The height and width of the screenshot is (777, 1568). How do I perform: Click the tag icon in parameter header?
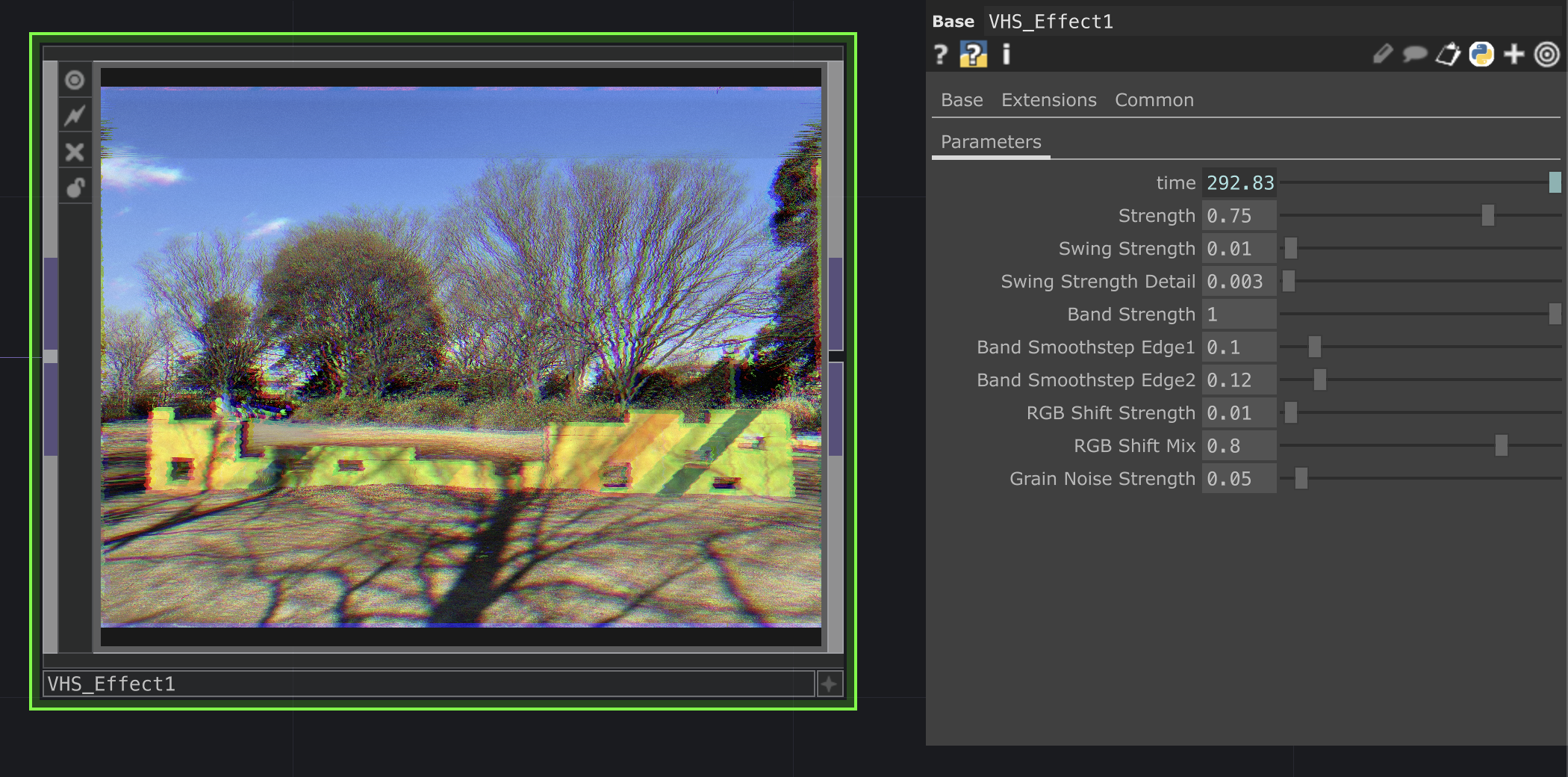(x=1448, y=54)
